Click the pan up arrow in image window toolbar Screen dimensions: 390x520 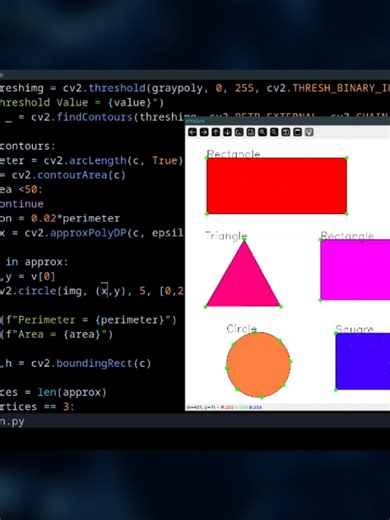click(216, 132)
